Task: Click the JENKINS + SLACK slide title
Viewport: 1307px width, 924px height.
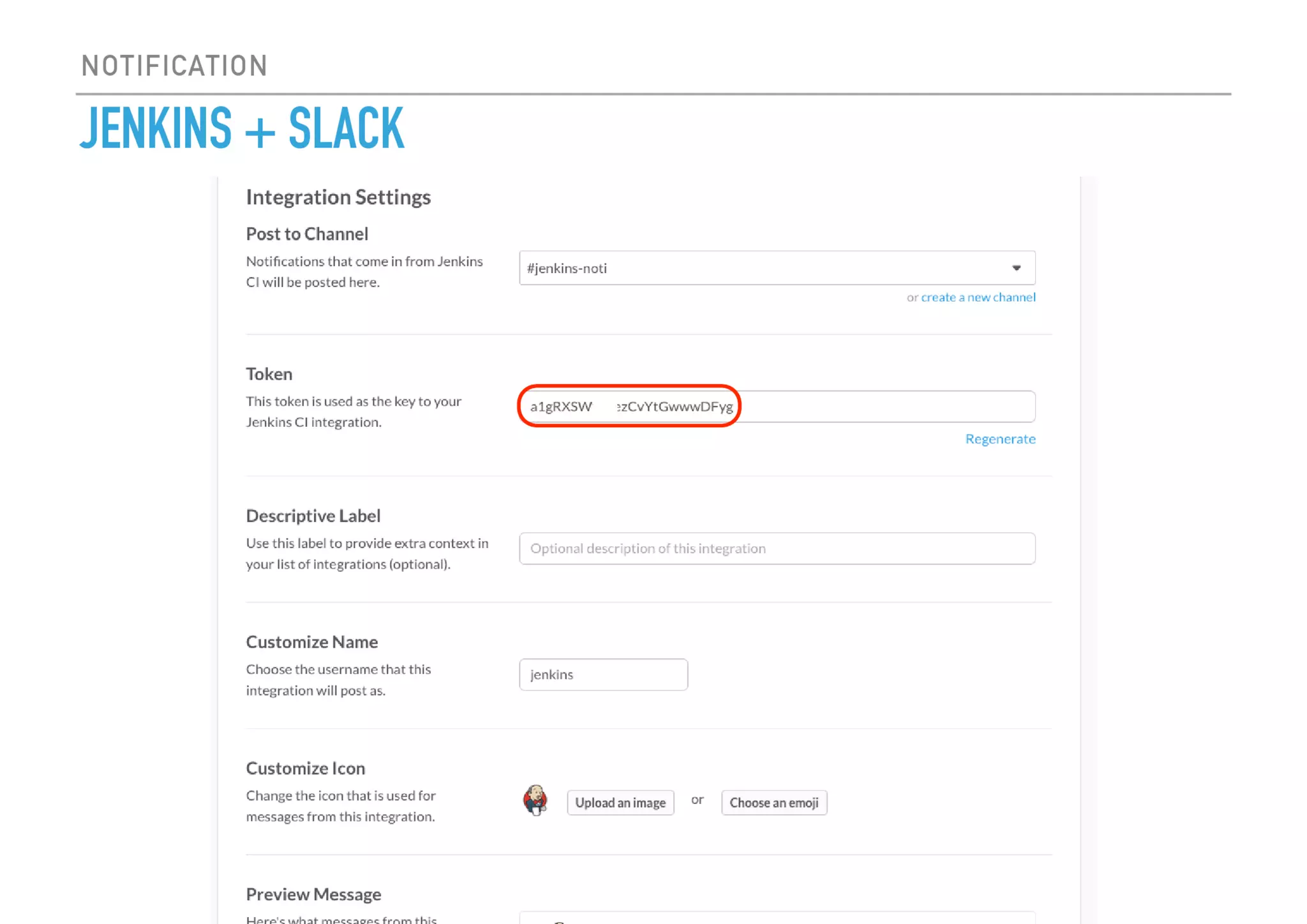Action: coord(242,128)
